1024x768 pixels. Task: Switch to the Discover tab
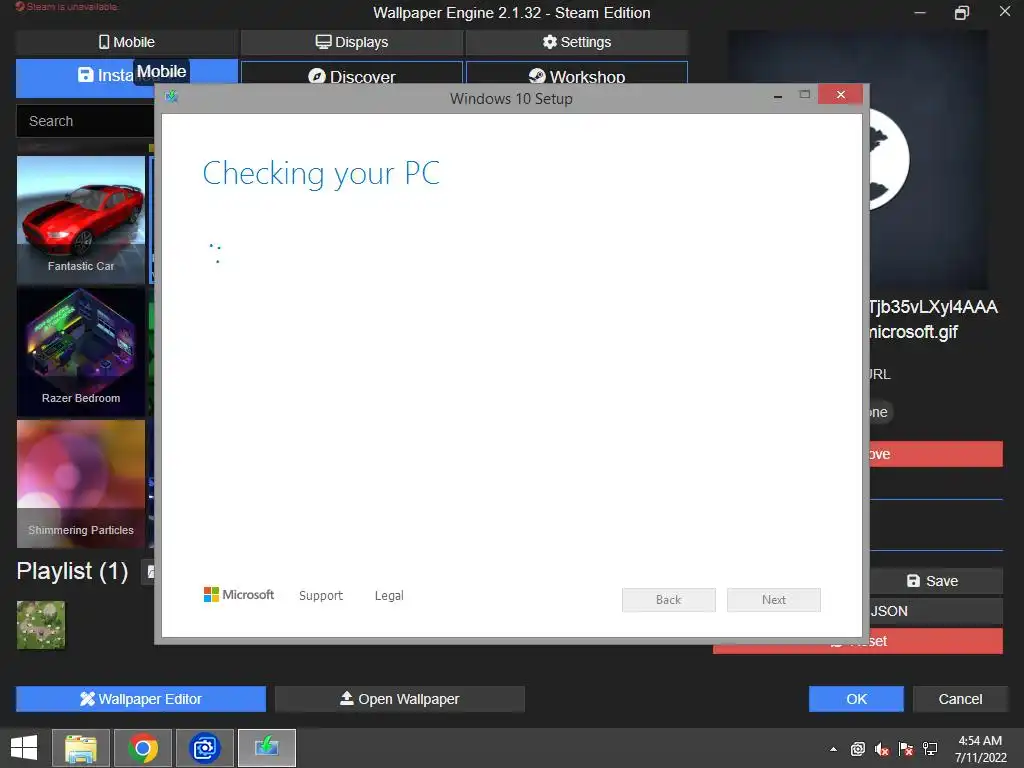click(352, 73)
